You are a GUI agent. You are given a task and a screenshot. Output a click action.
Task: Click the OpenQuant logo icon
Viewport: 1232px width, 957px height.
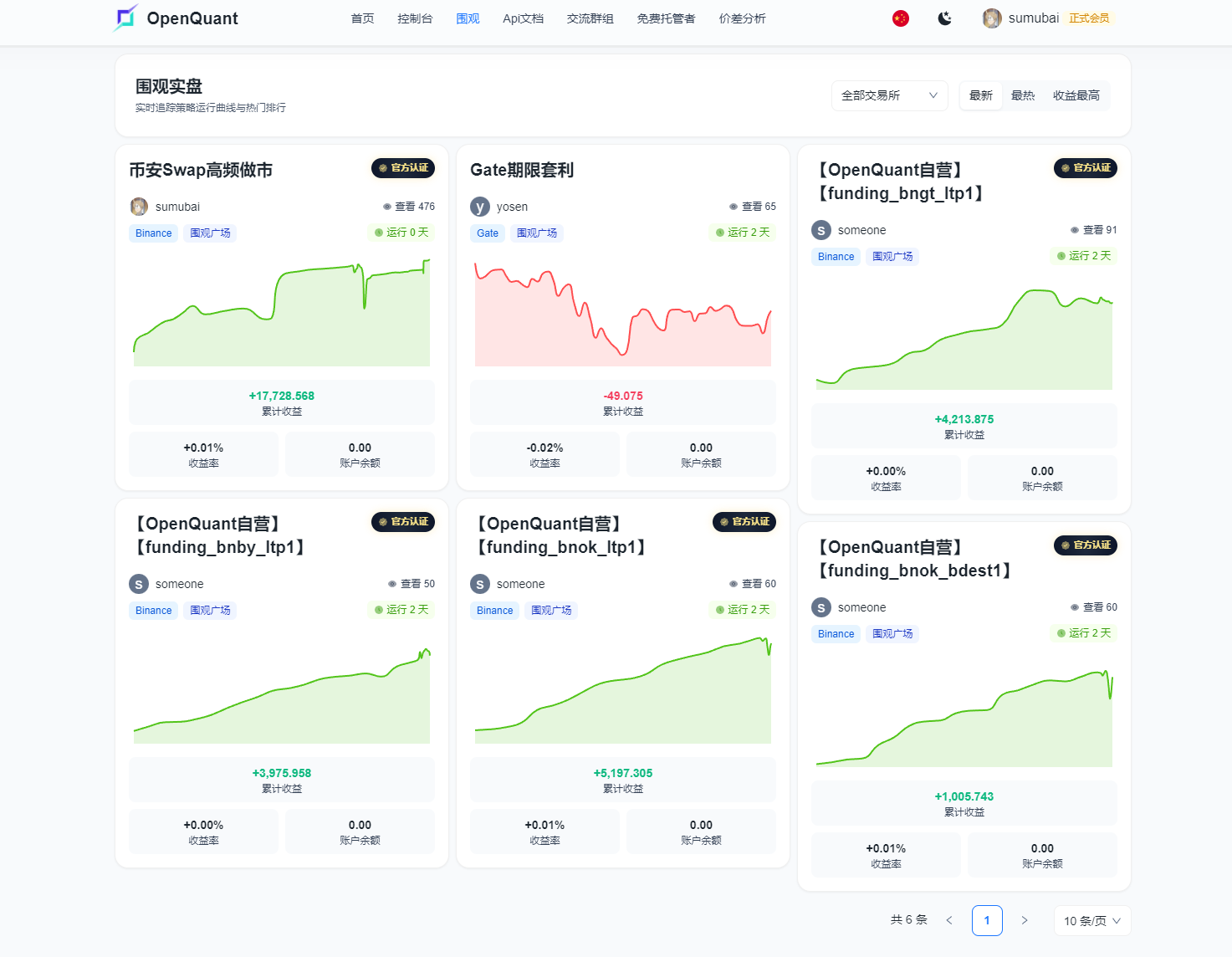[x=125, y=18]
